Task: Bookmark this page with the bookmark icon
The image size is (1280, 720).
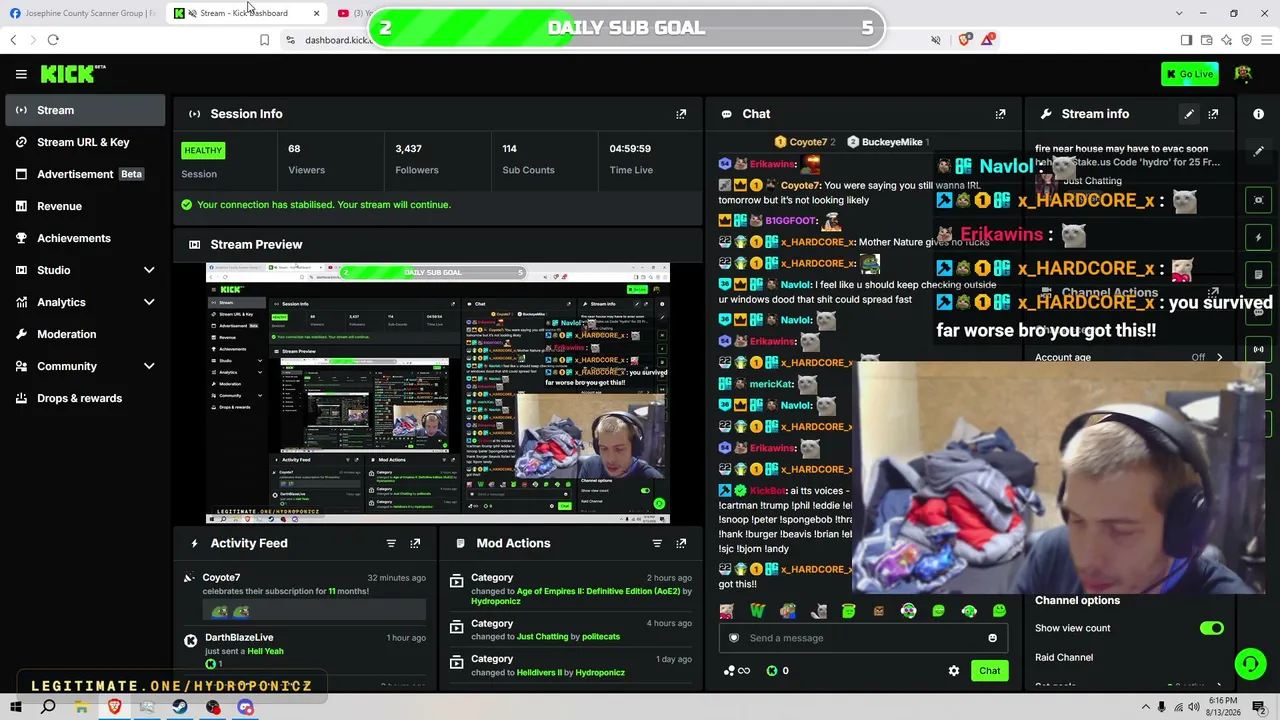Action: click(264, 40)
